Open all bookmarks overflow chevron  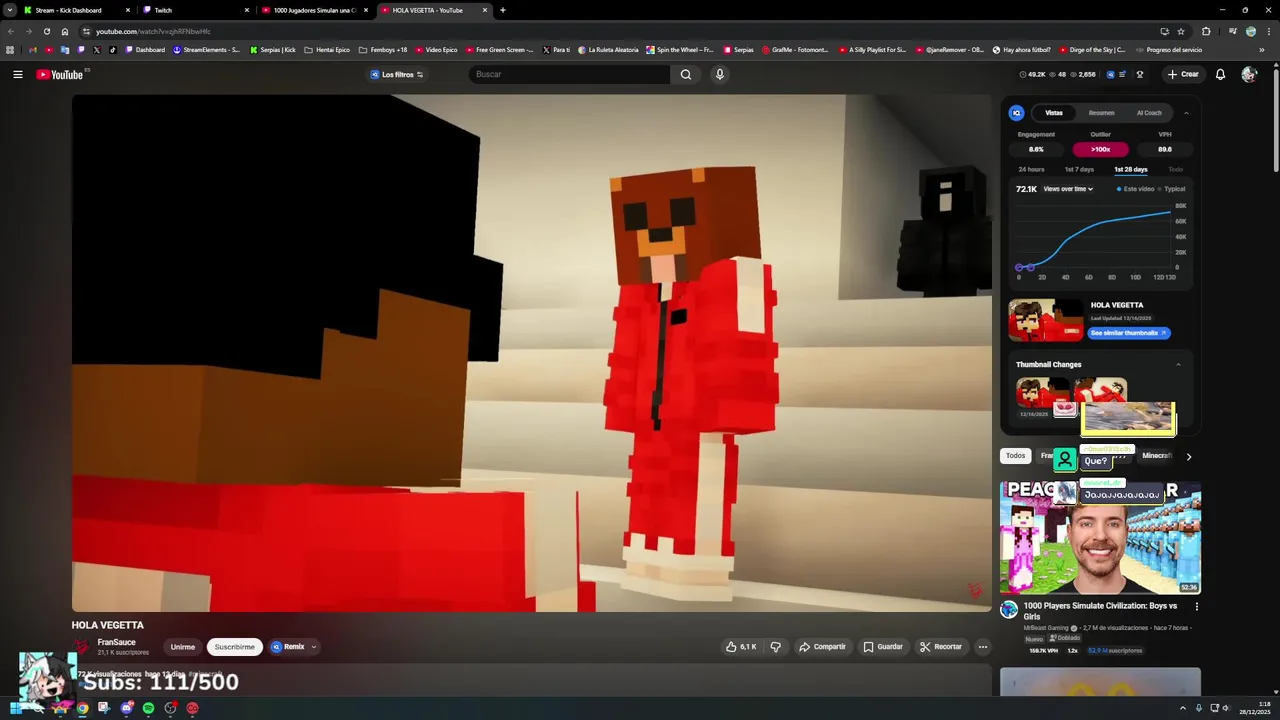[1261, 50]
